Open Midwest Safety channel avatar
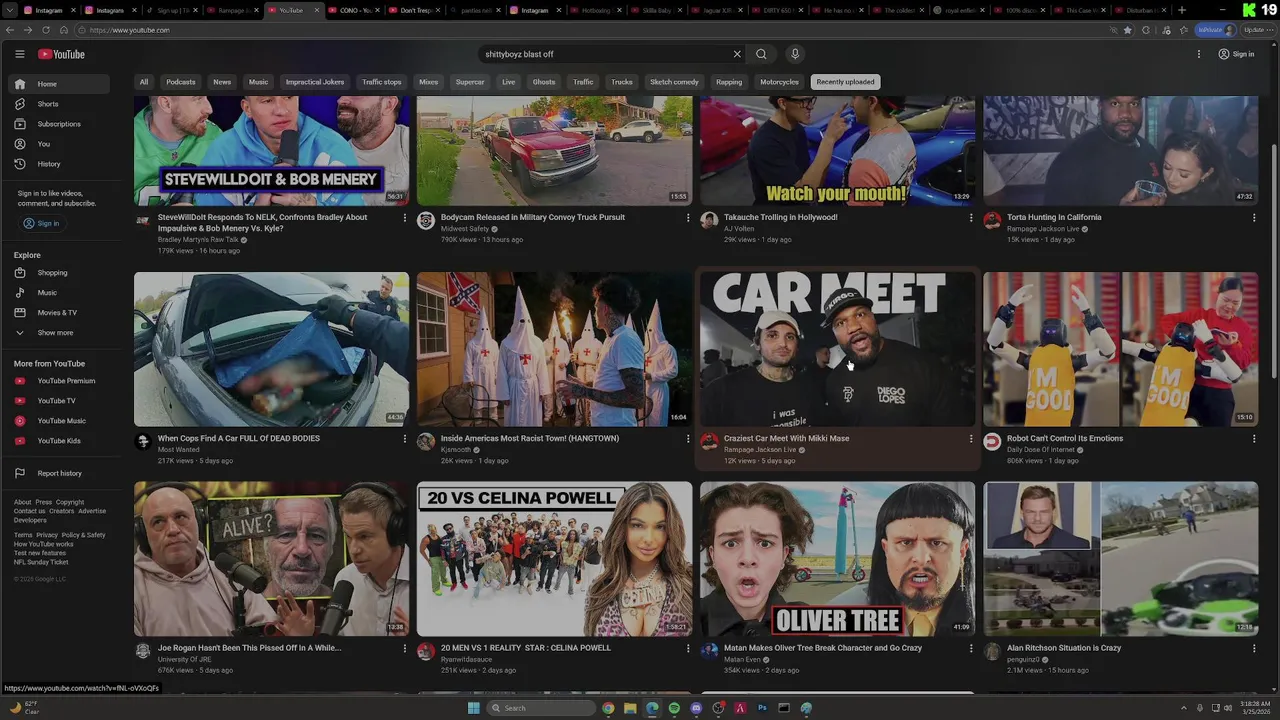1280x720 pixels. pos(426,221)
